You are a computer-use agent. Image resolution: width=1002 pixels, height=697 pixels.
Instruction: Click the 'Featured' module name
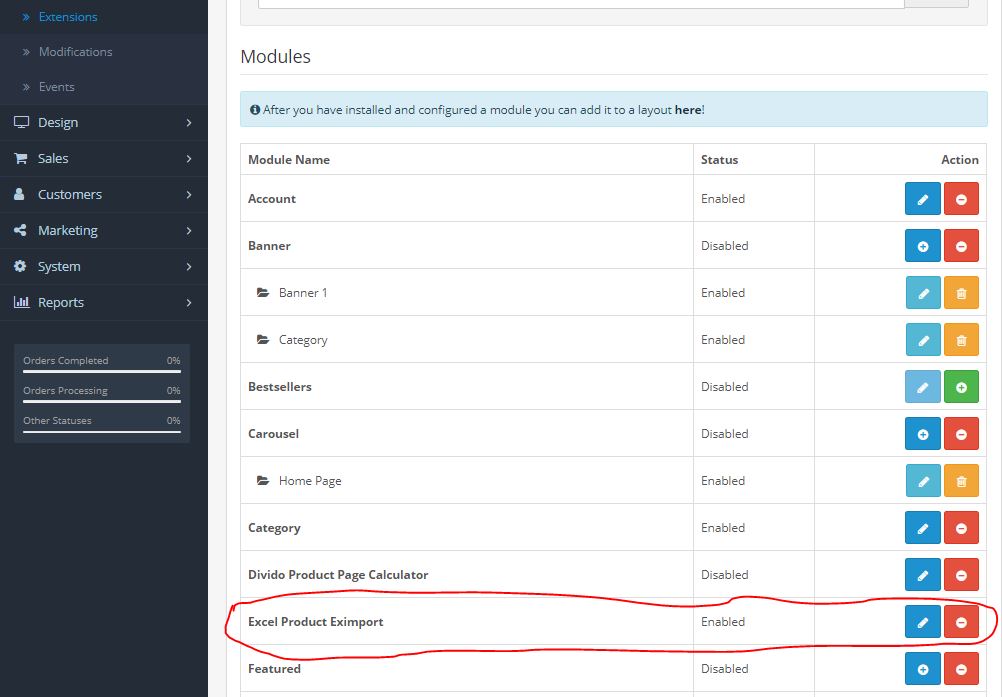pos(274,669)
